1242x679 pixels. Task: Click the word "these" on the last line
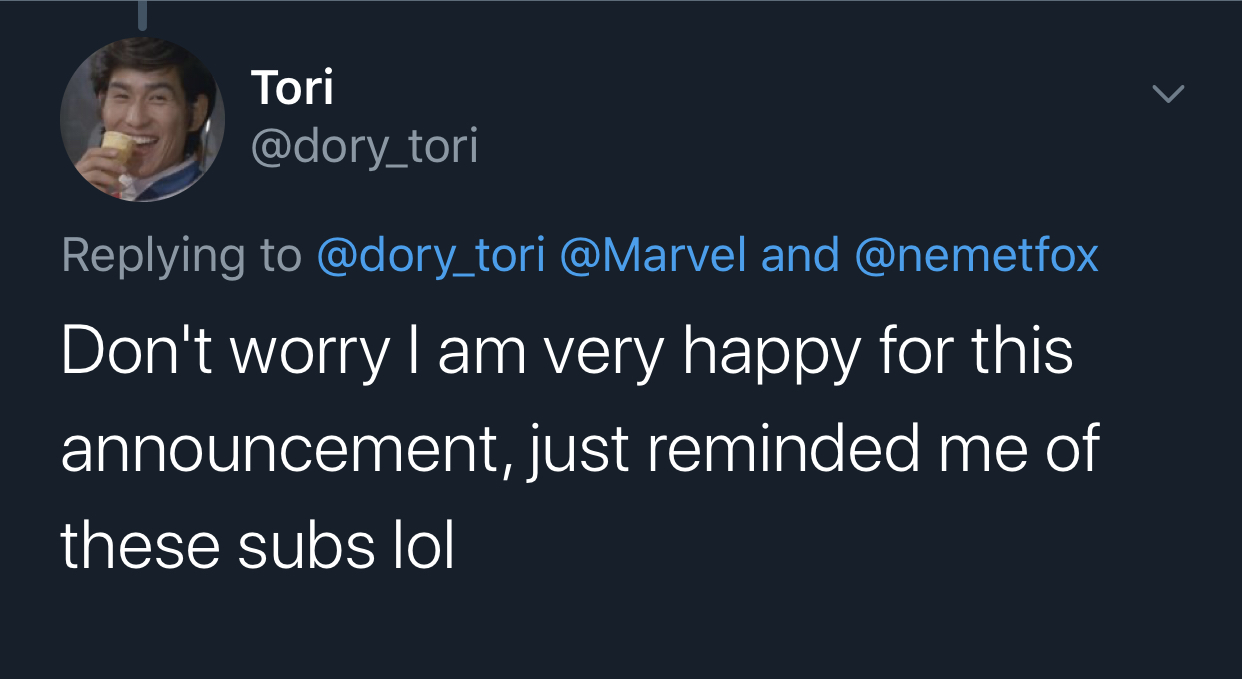click(140, 546)
